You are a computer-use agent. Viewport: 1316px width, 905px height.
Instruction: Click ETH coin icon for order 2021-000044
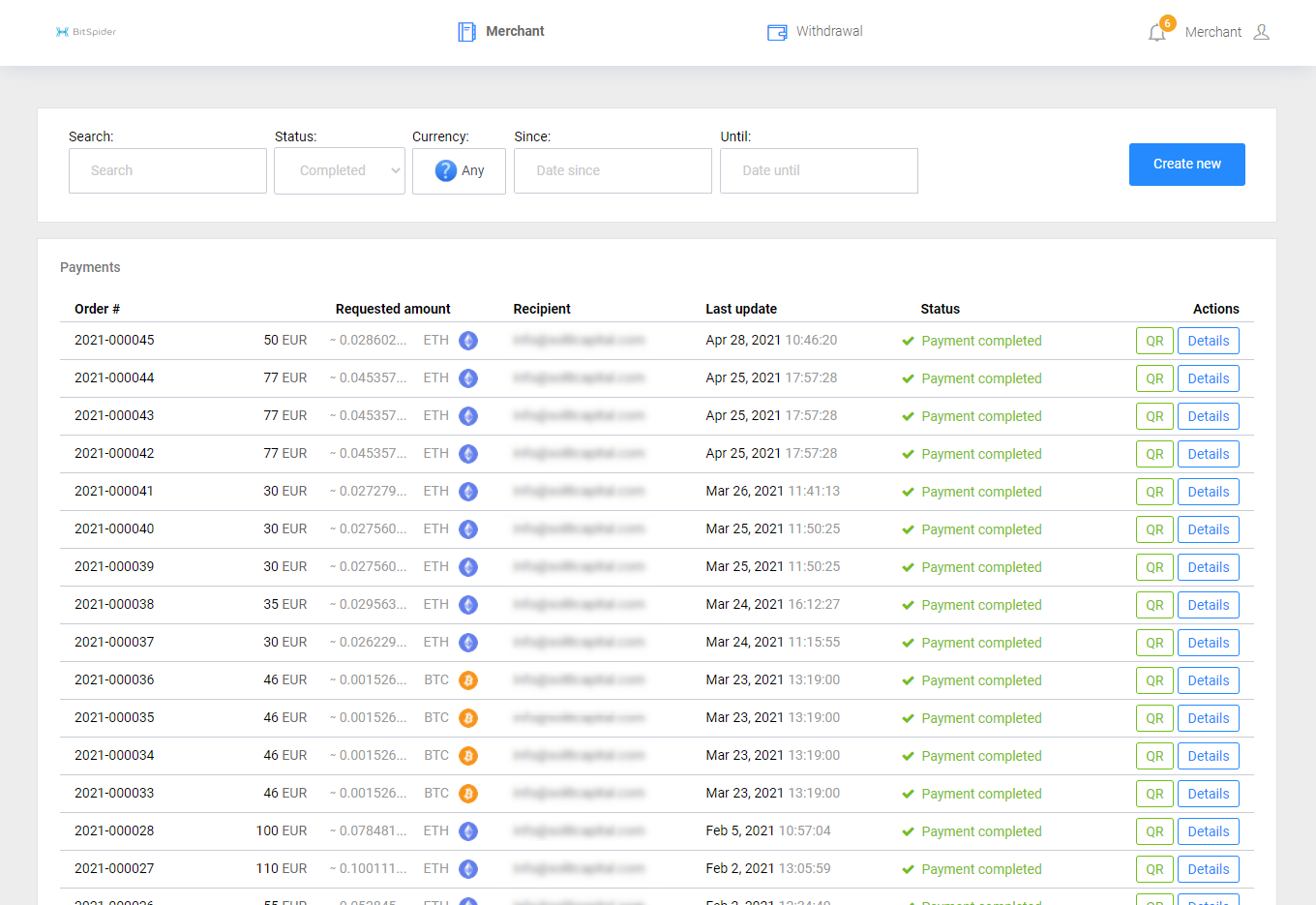tap(468, 378)
